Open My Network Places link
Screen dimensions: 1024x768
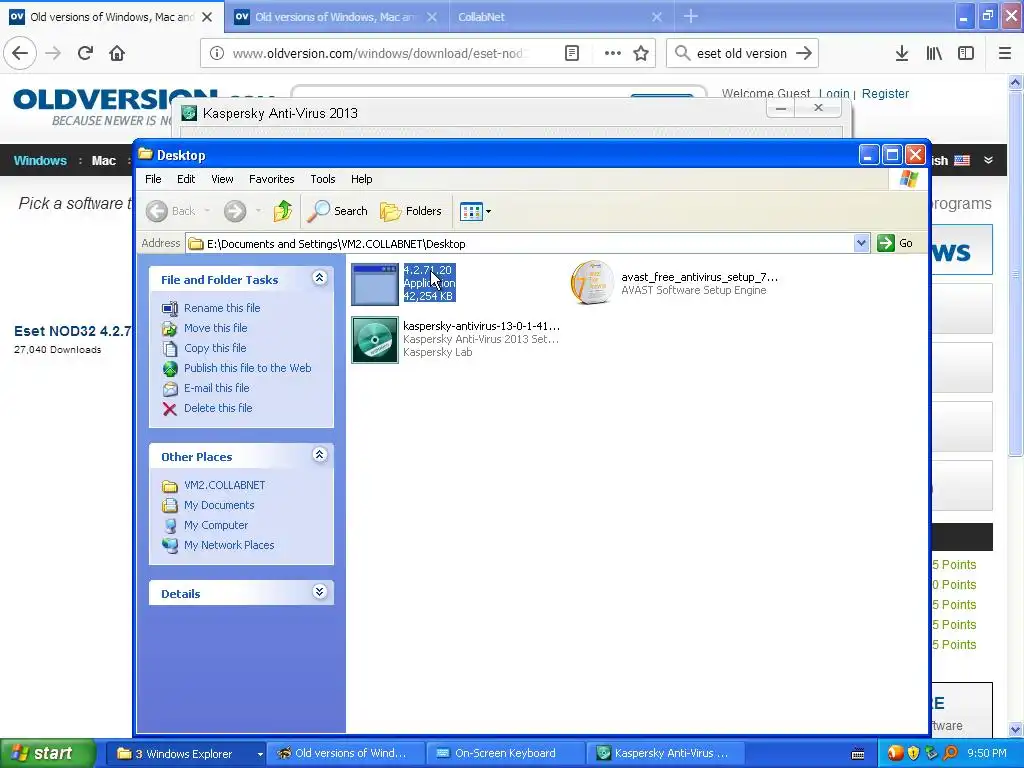[x=229, y=545]
